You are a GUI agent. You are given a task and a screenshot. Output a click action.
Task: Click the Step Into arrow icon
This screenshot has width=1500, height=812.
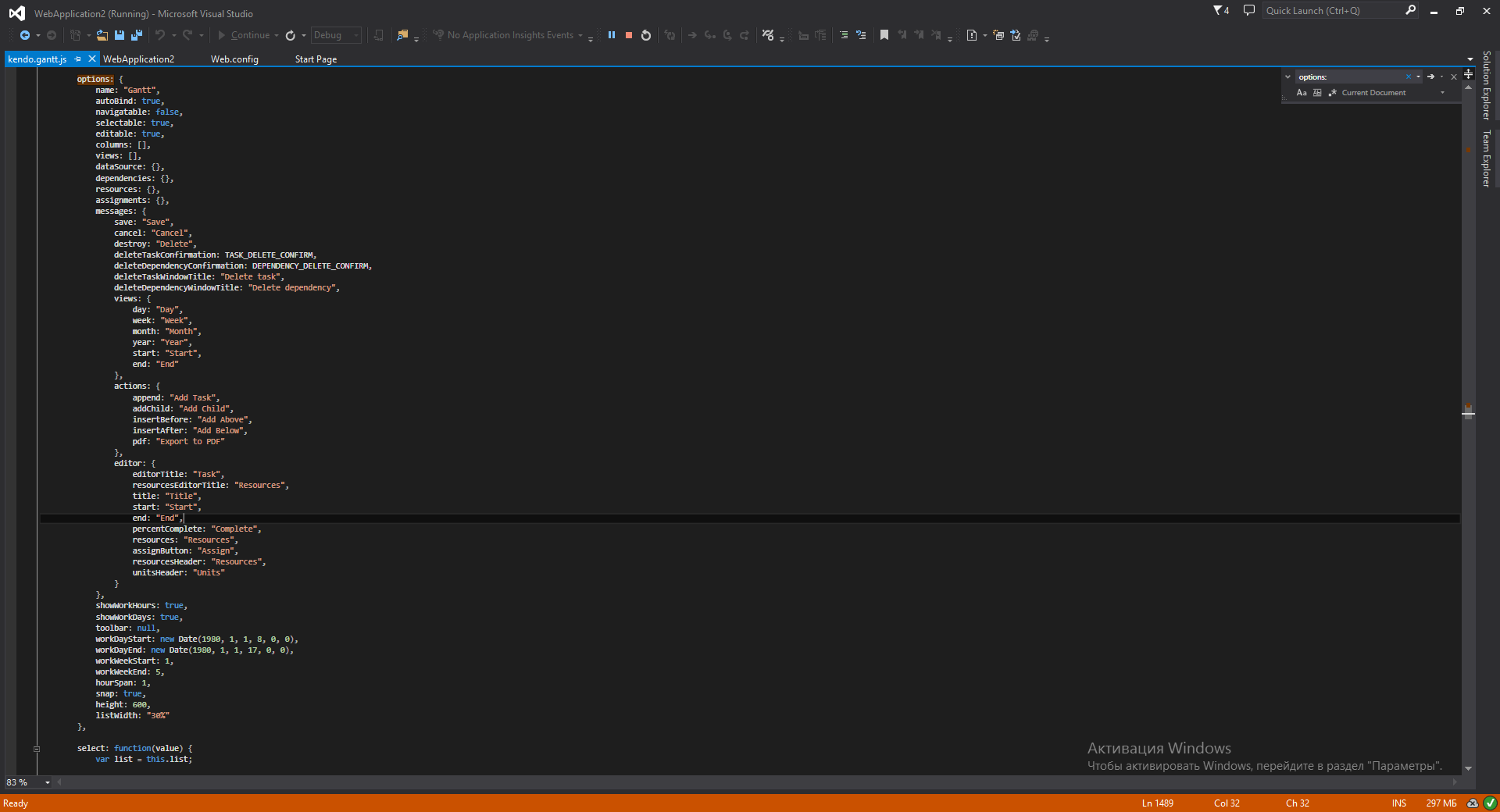710,35
